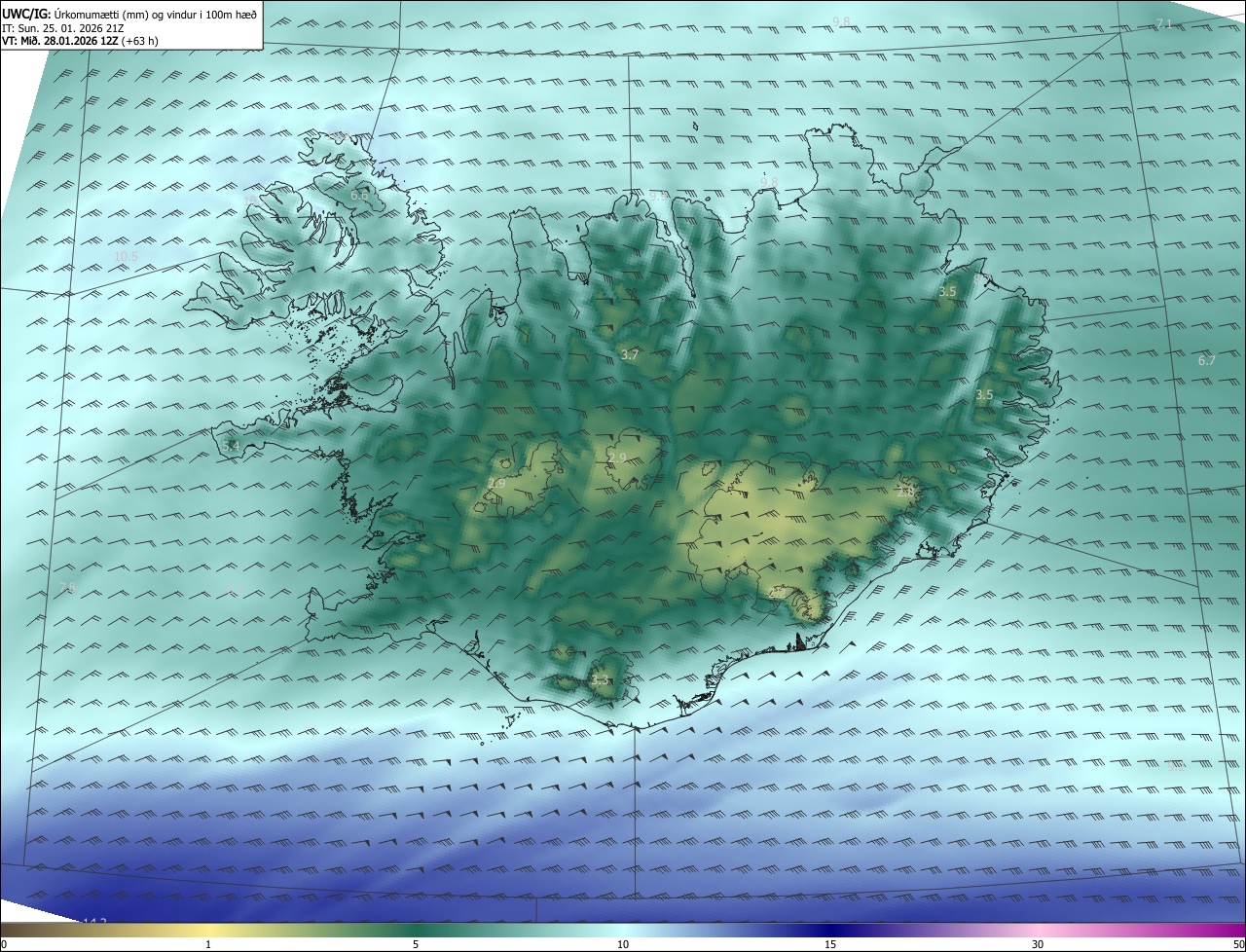This screenshot has width=1246, height=952.
Task: Click the 3.7 value label
Action: click(x=630, y=354)
